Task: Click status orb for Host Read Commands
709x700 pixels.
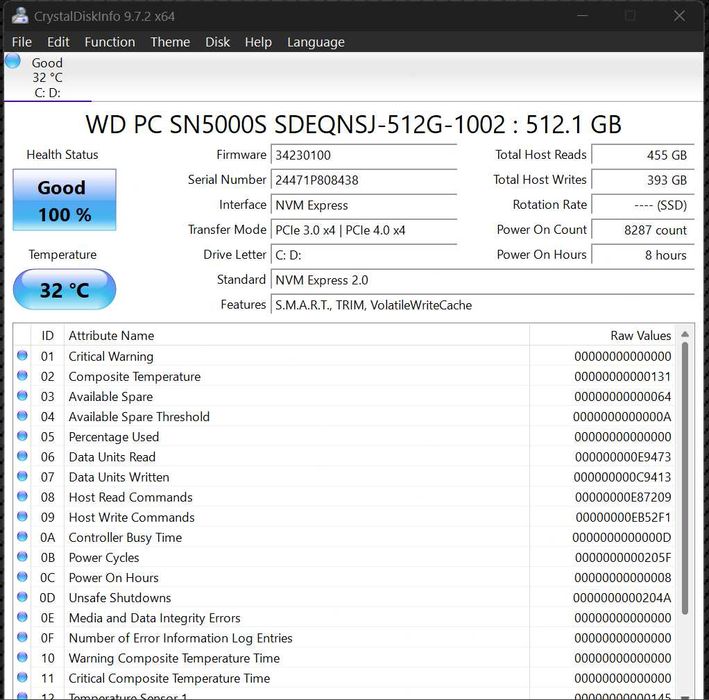Action: tap(22, 496)
